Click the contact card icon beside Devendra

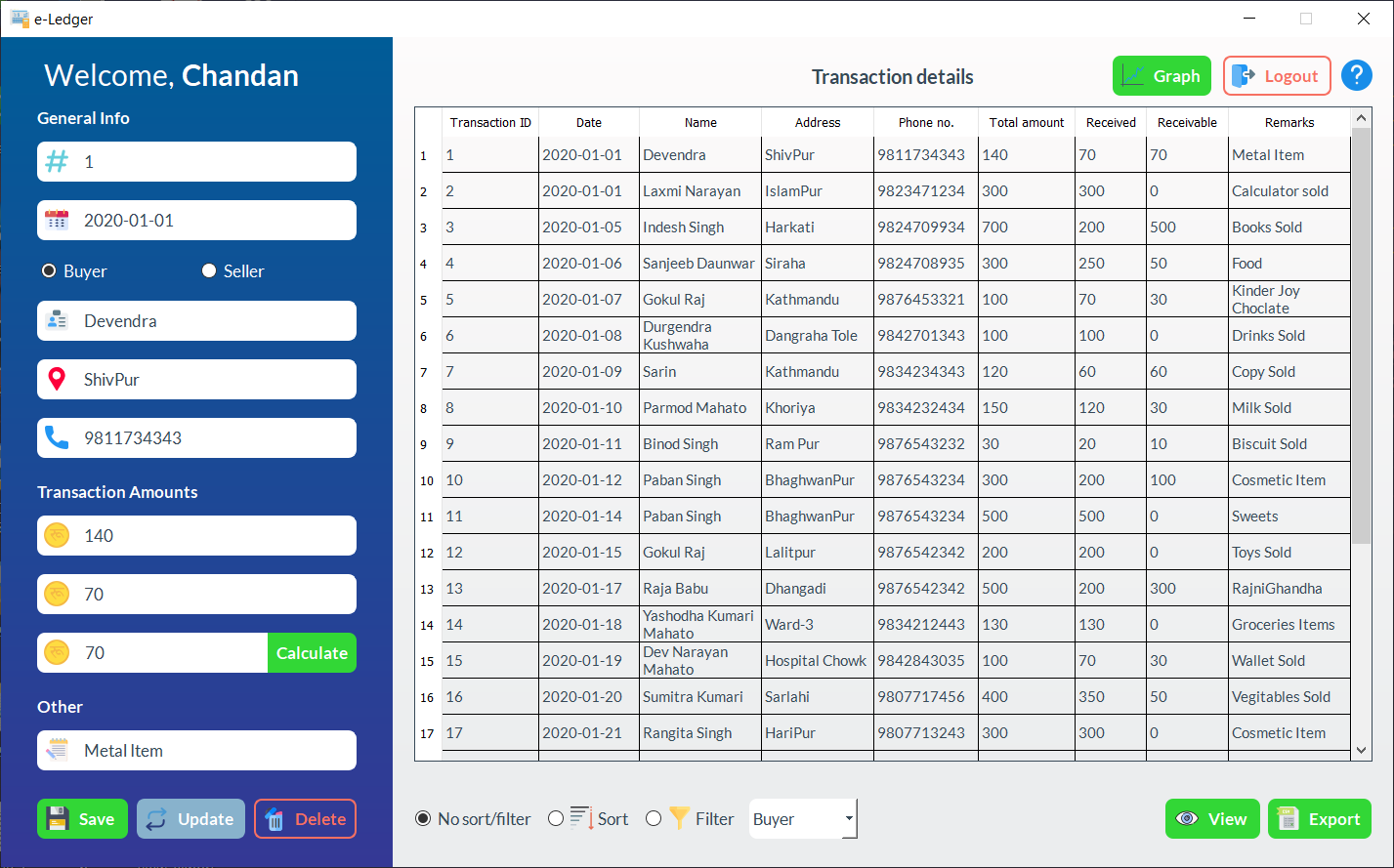tap(57, 321)
